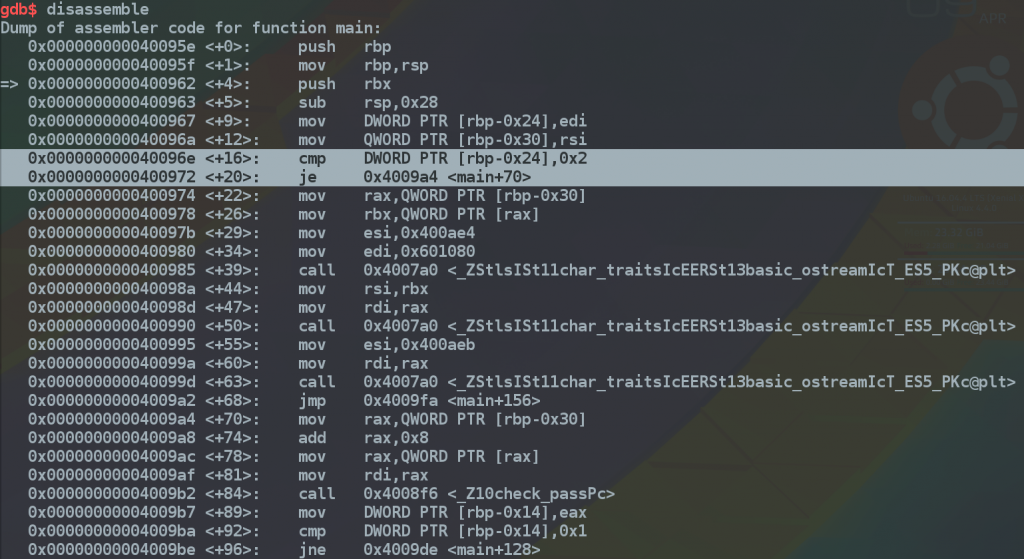Click the mov DWORD PTR [rbp-0x14],eax line
This screenshot has width=1024, height=559.
pyautogui.click(x=307, y=513)
